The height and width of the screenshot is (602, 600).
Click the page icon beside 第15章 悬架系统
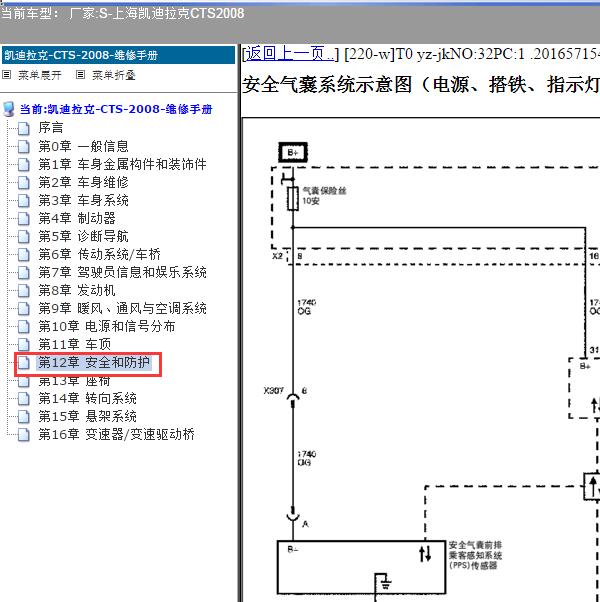tap(24, 417)
